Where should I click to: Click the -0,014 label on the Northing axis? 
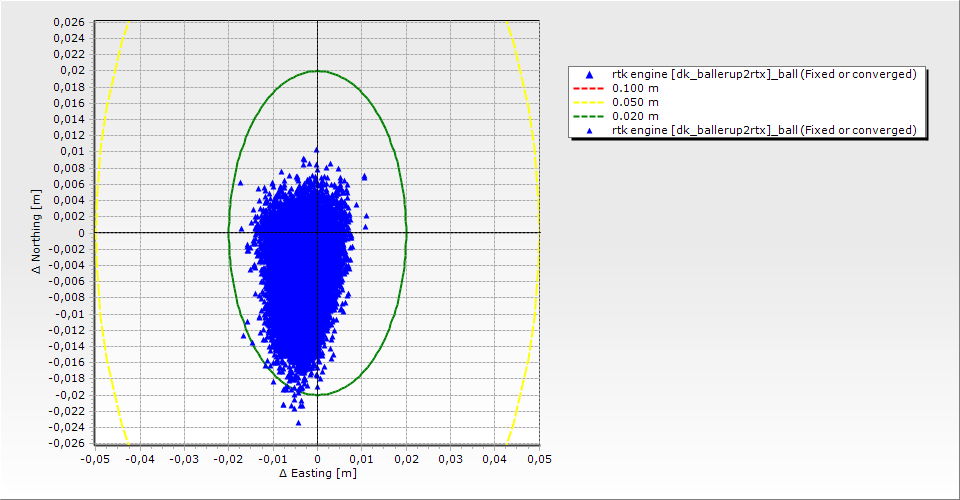click(x=67, y=346)
